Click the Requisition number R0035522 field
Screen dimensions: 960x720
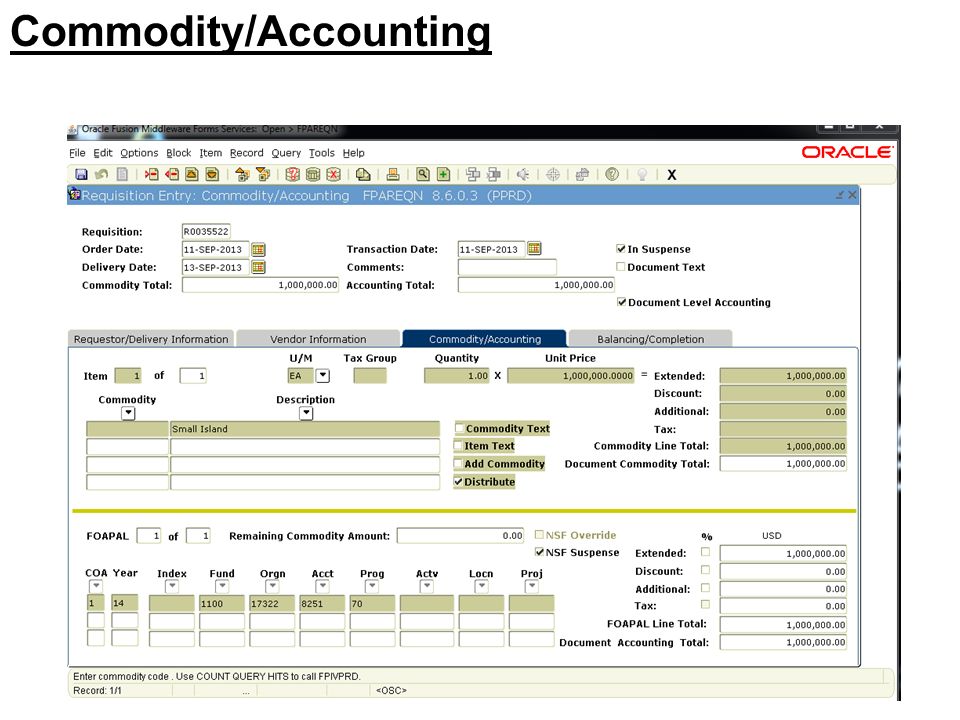click(206, 231)
